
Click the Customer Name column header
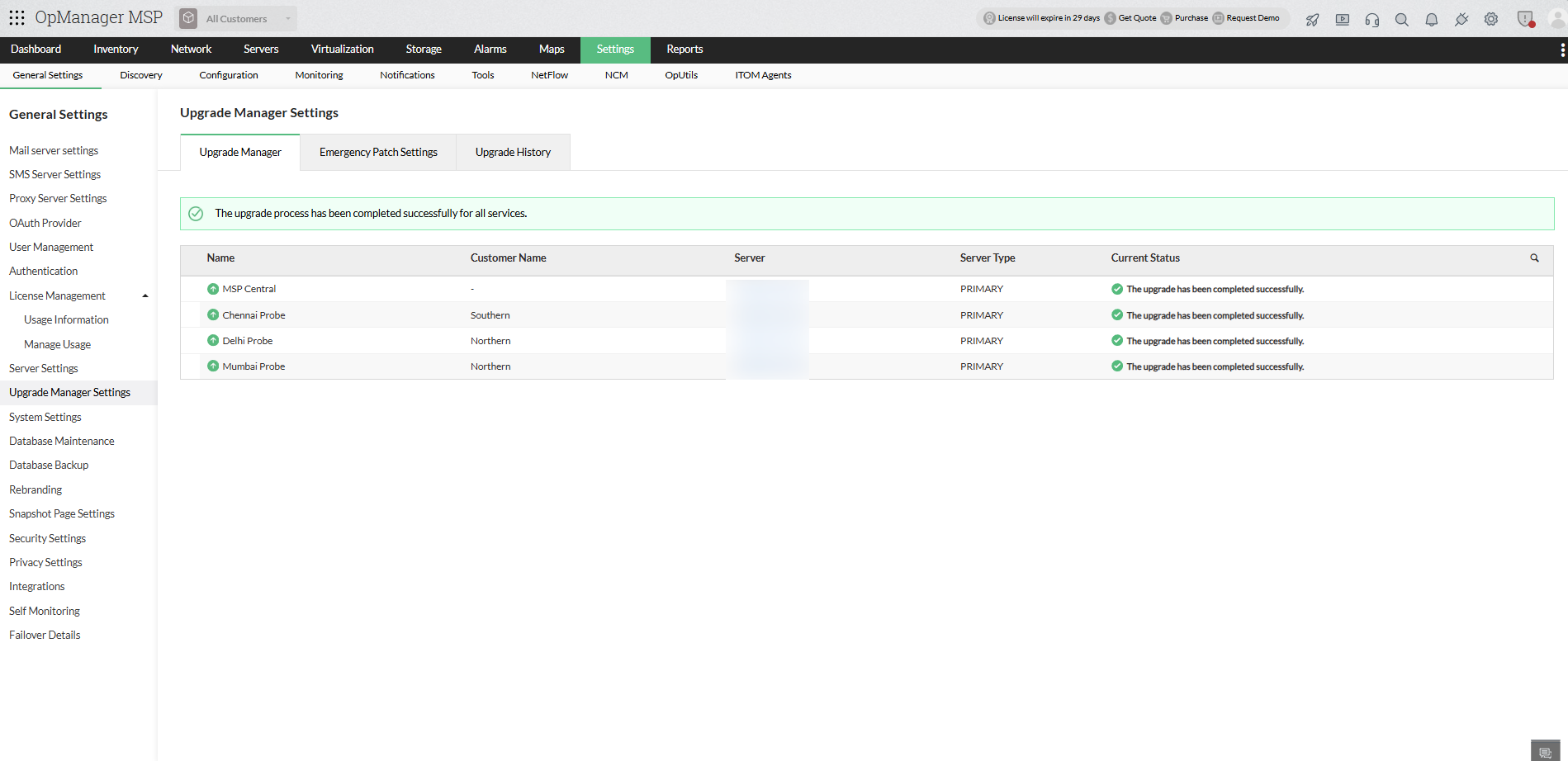(508, 258)
